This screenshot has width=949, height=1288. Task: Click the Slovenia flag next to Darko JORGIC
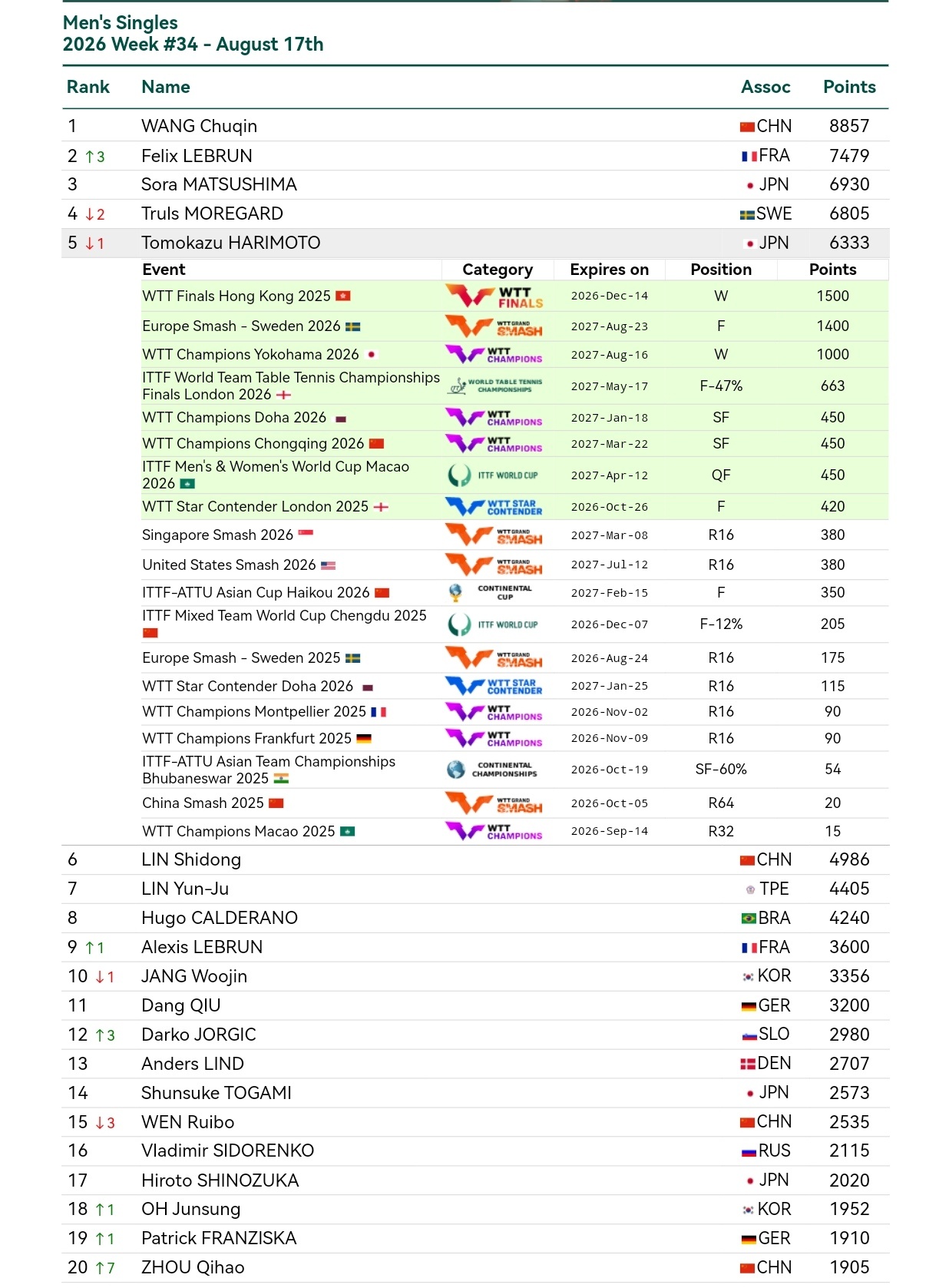point(749,1036)
